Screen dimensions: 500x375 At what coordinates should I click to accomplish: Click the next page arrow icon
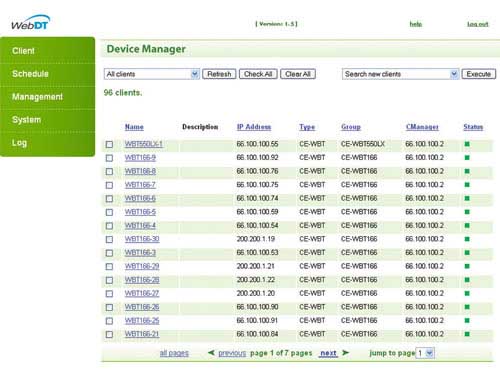(x=345, y=352)
